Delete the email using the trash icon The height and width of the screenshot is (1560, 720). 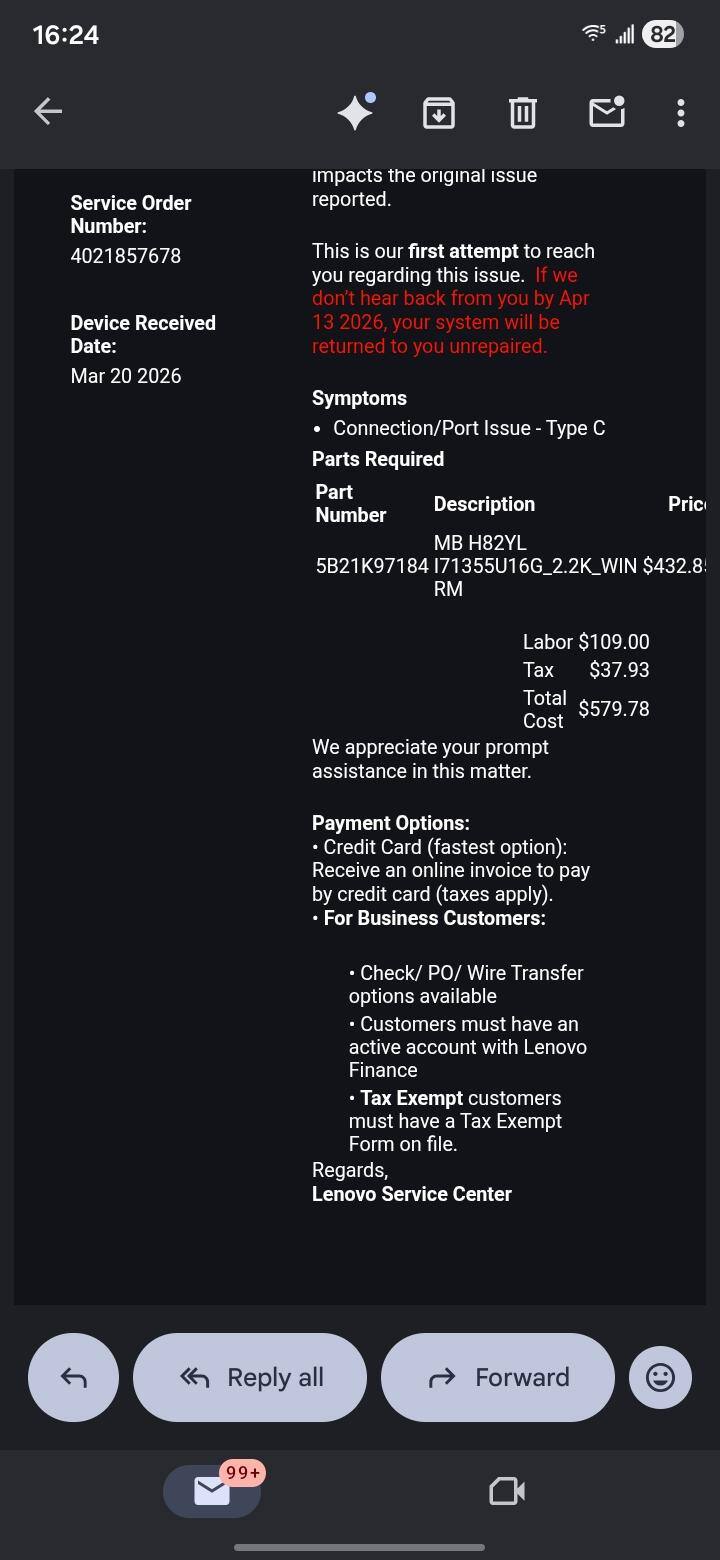point(522,113)
